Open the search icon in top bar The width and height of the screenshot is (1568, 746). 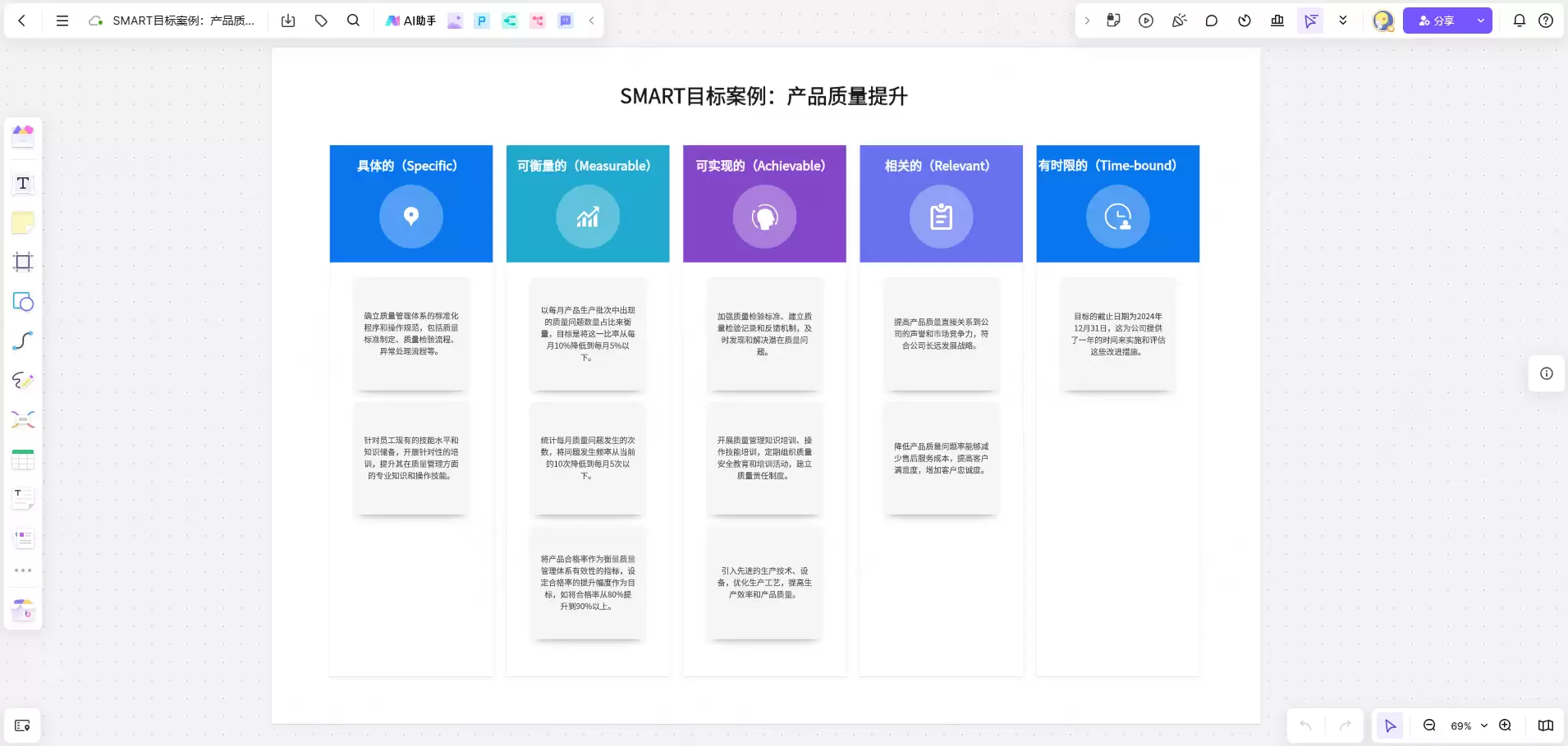[354, 21]
